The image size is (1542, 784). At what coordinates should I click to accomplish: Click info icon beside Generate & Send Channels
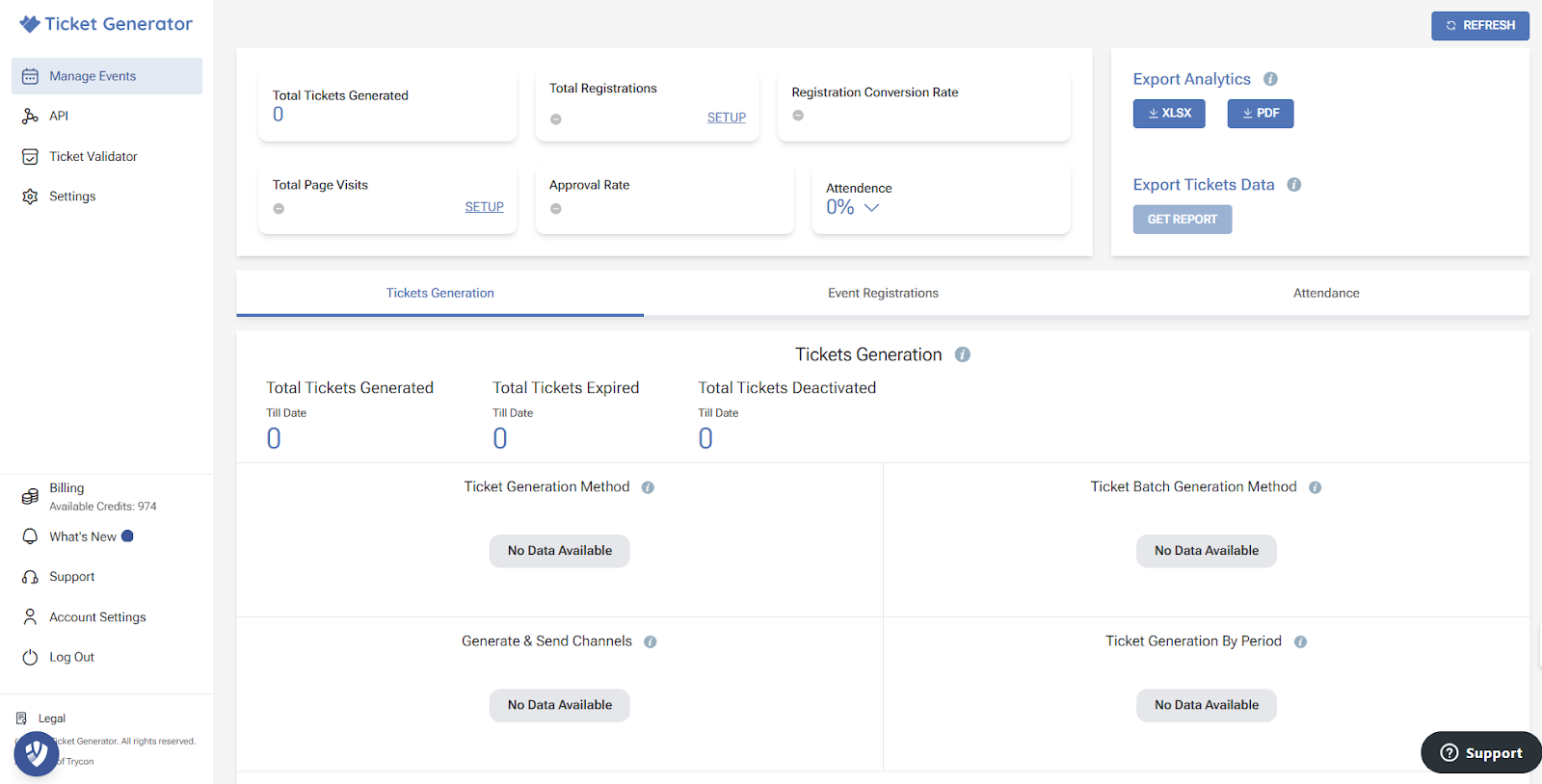tap(651, 642)
